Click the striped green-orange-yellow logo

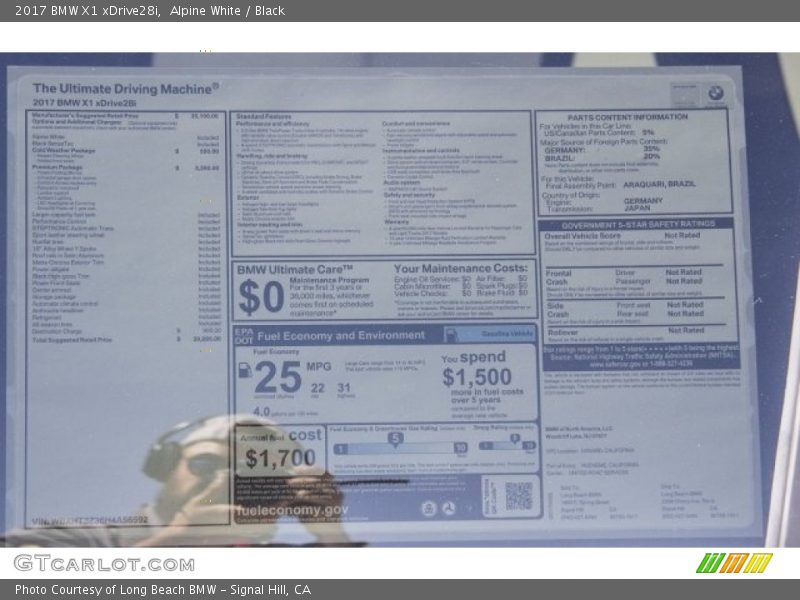tap(734, 563)
